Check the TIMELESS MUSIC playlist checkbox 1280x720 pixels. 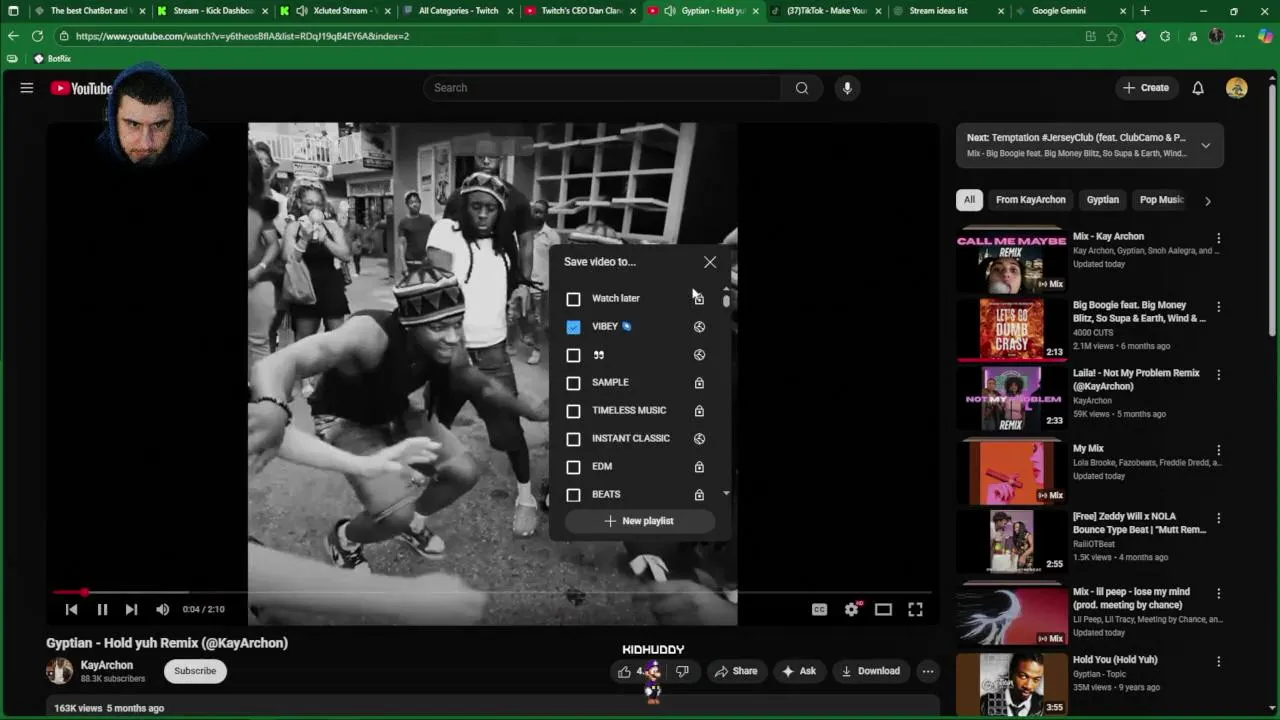click(573, 411)
